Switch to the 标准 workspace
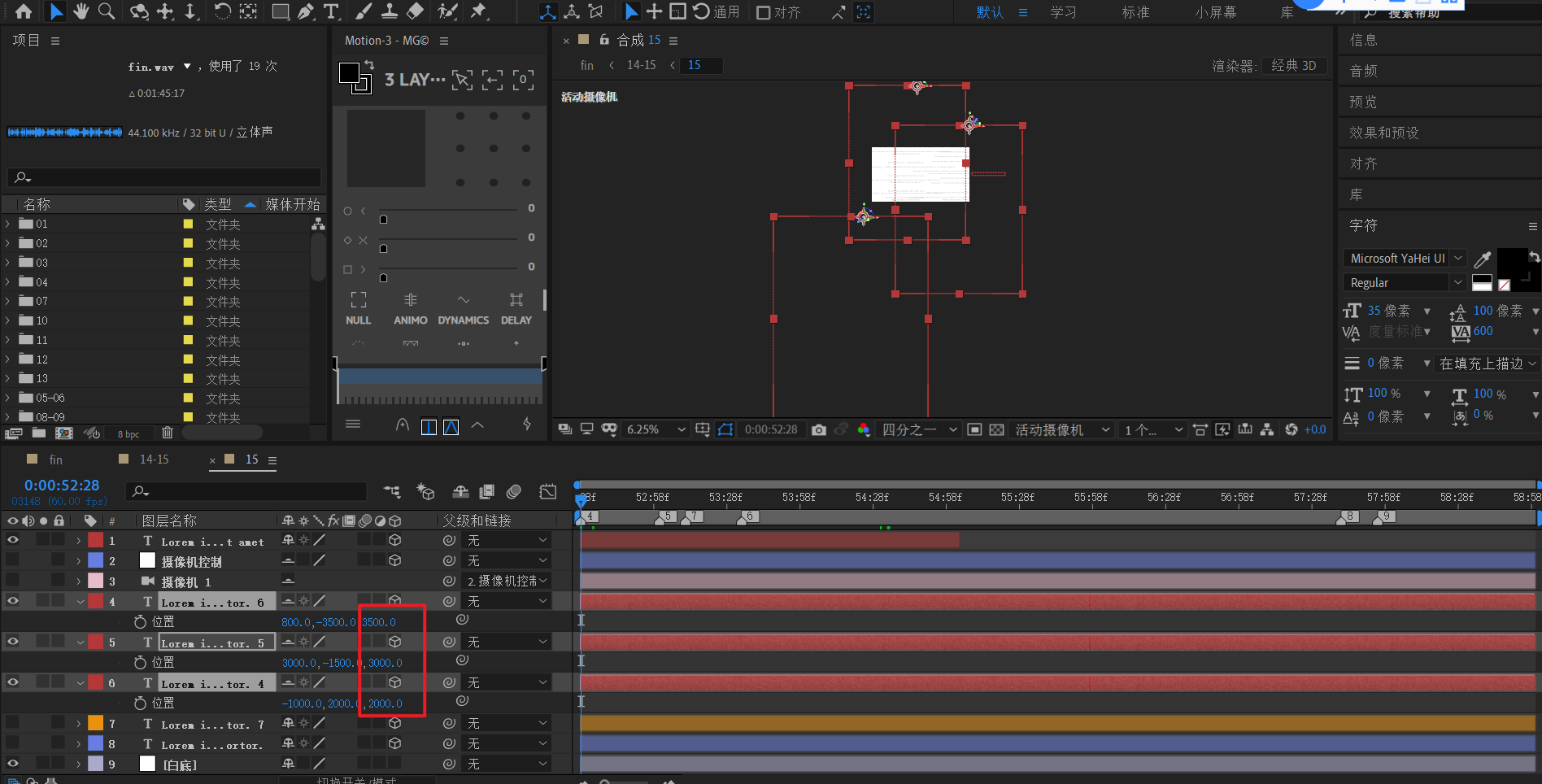The width and height of the screenshot is (1542, 784). (1135, 12)
